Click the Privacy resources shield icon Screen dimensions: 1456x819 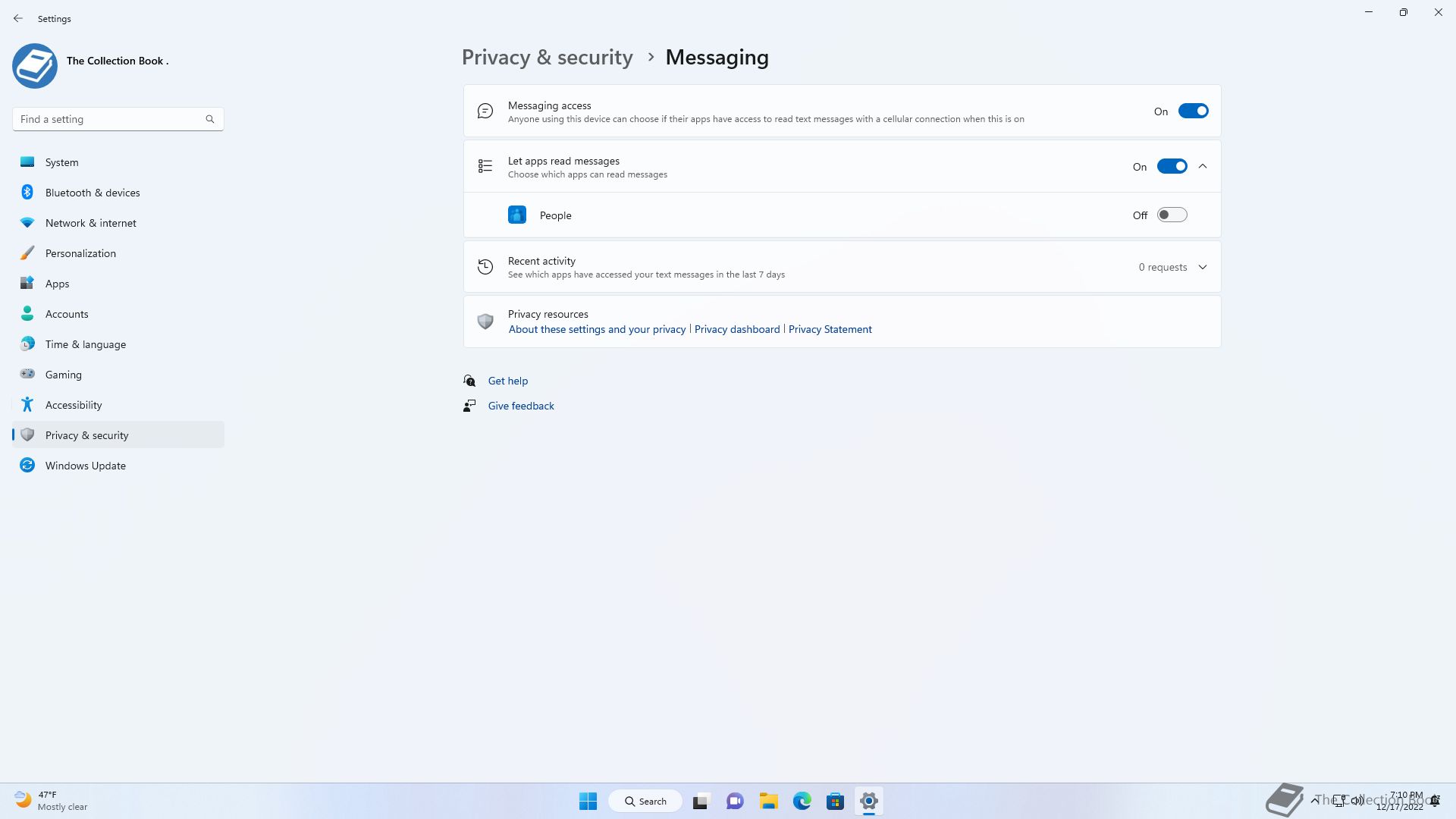pyautogui.click(x=485, y=322)
